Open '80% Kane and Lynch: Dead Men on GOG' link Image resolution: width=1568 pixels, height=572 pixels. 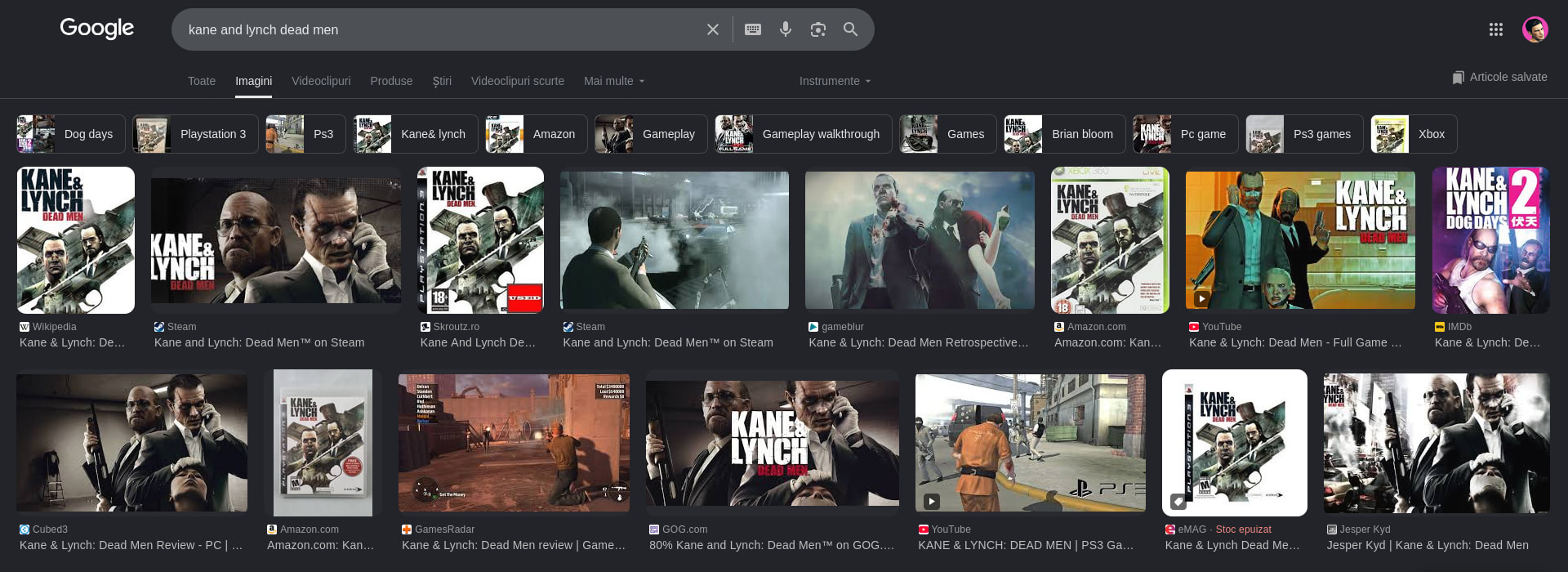pyautogui.click(x=772, y=545)
